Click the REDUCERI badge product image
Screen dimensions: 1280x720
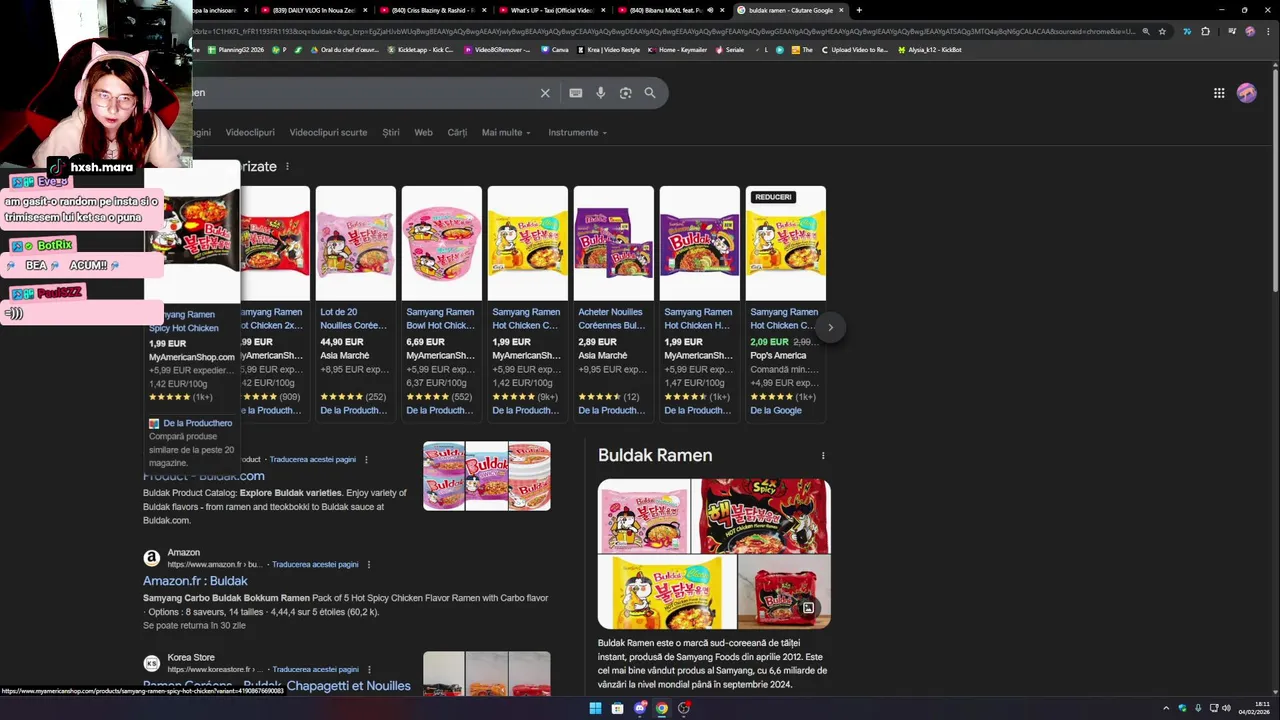point(786,243)
